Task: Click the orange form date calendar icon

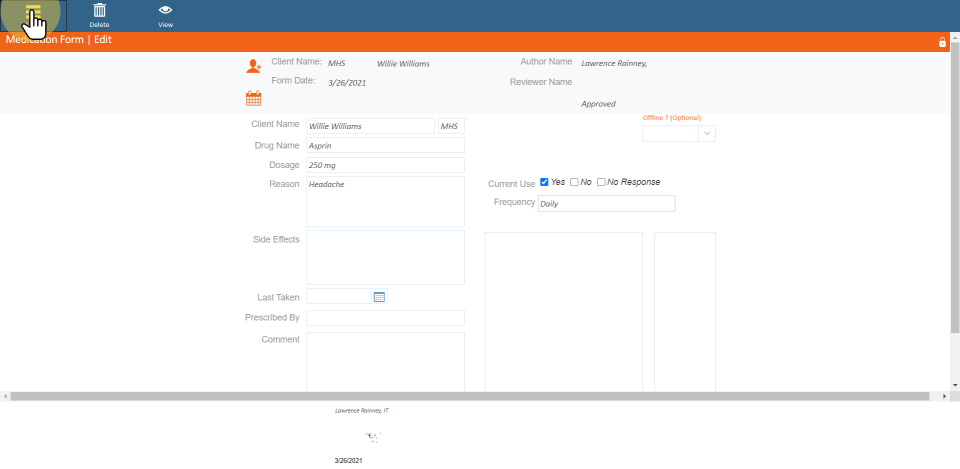Action: click(253, 98)
